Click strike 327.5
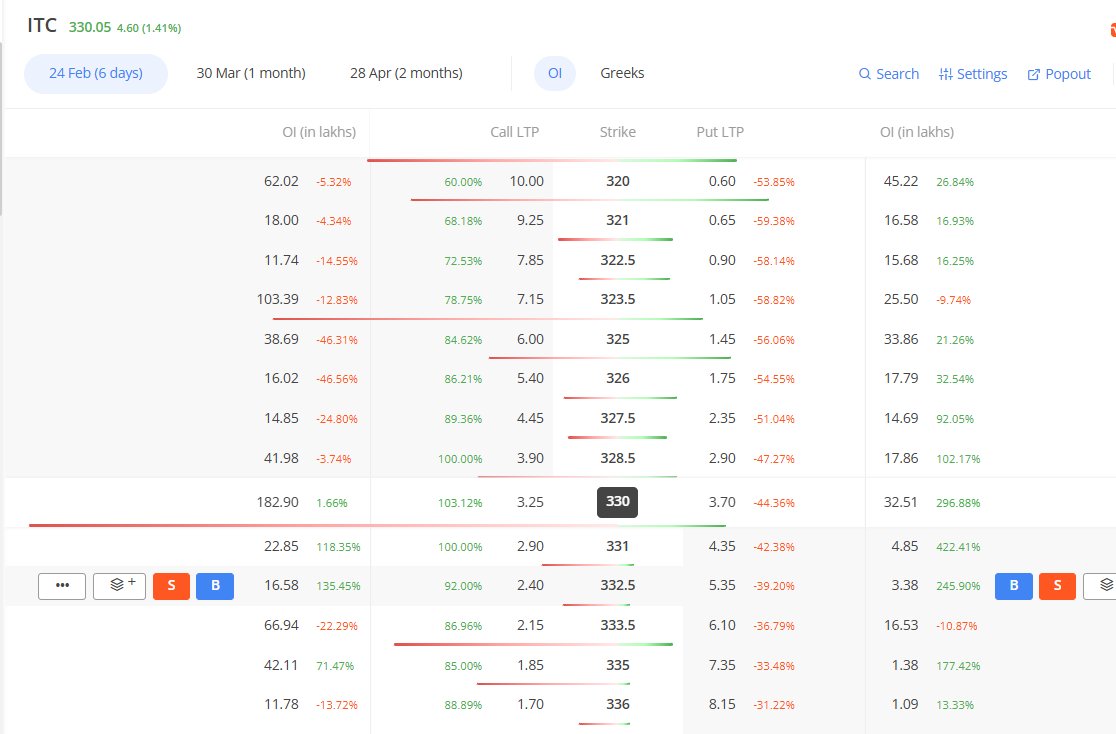Image resolution: width=1116 pixels, height=734 pixels. 618,419
